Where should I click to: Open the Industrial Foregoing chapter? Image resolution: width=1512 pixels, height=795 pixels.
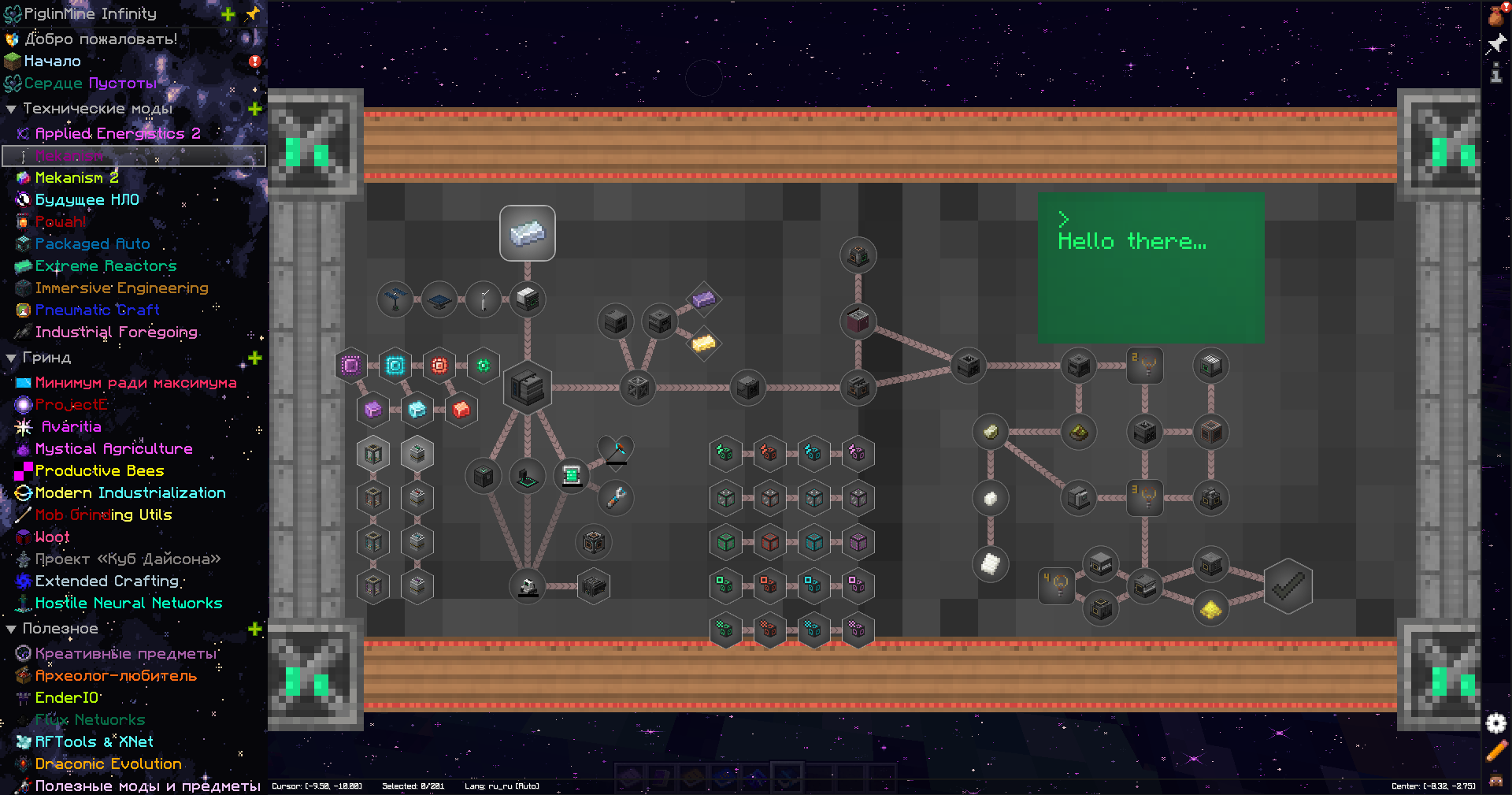click(134, 332)
